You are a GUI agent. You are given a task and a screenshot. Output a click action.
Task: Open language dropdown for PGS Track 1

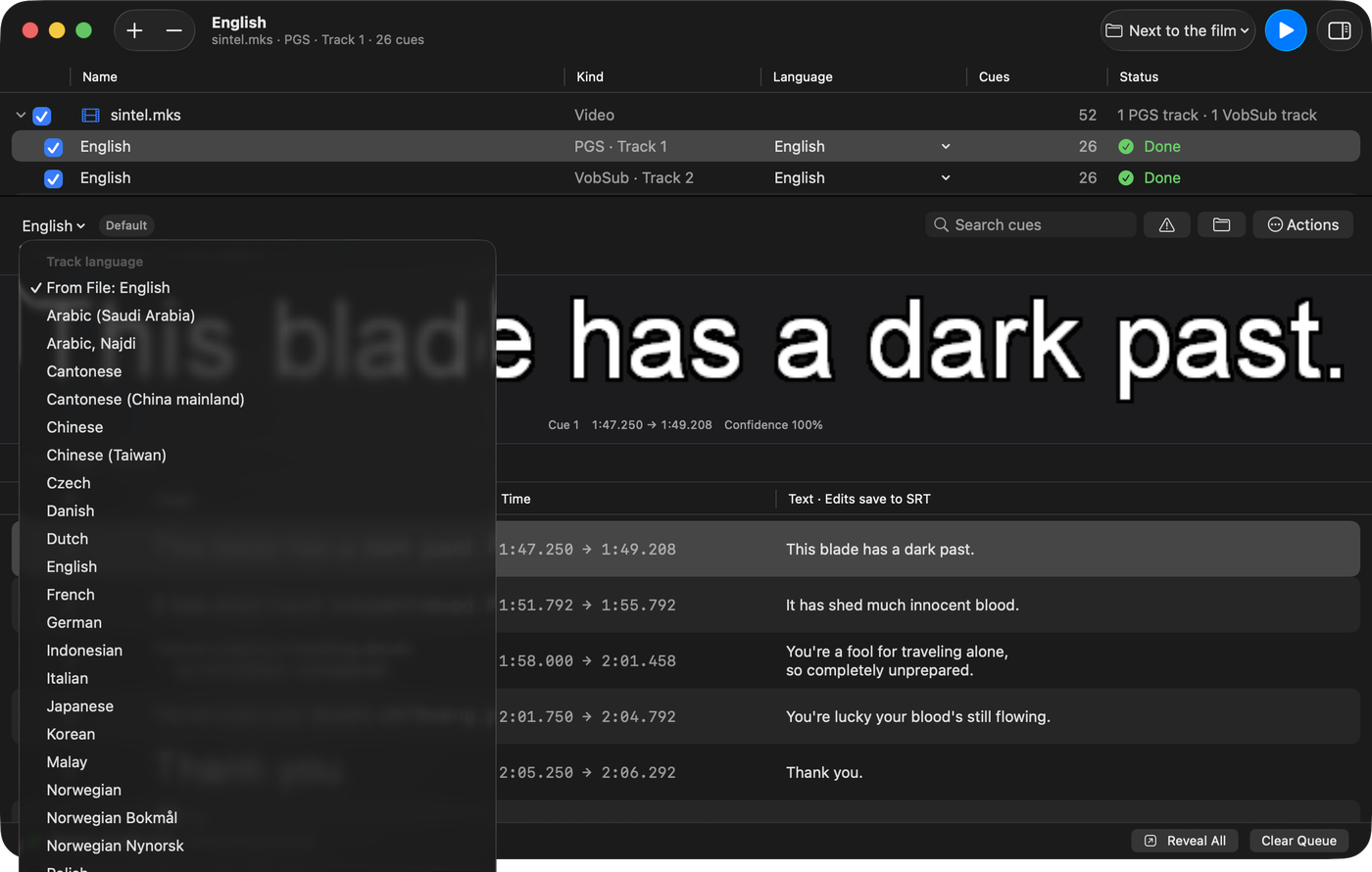click(x=862, y=147)
